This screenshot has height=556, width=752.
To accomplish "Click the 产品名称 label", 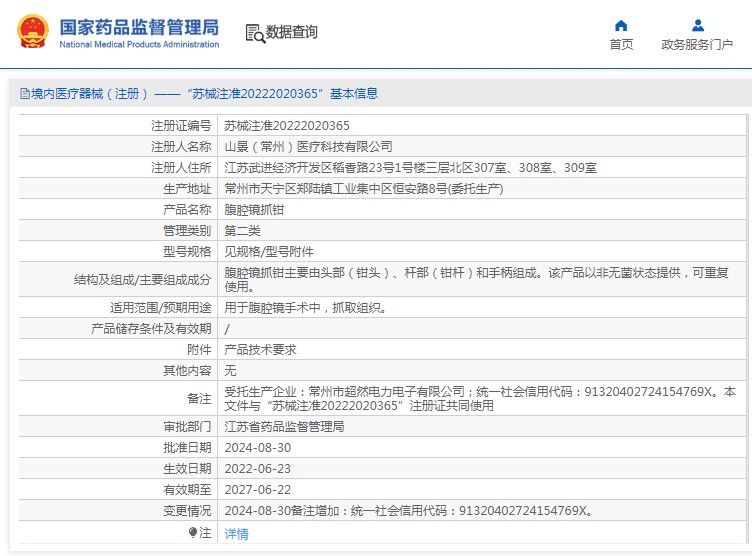I will pos(187,210).
